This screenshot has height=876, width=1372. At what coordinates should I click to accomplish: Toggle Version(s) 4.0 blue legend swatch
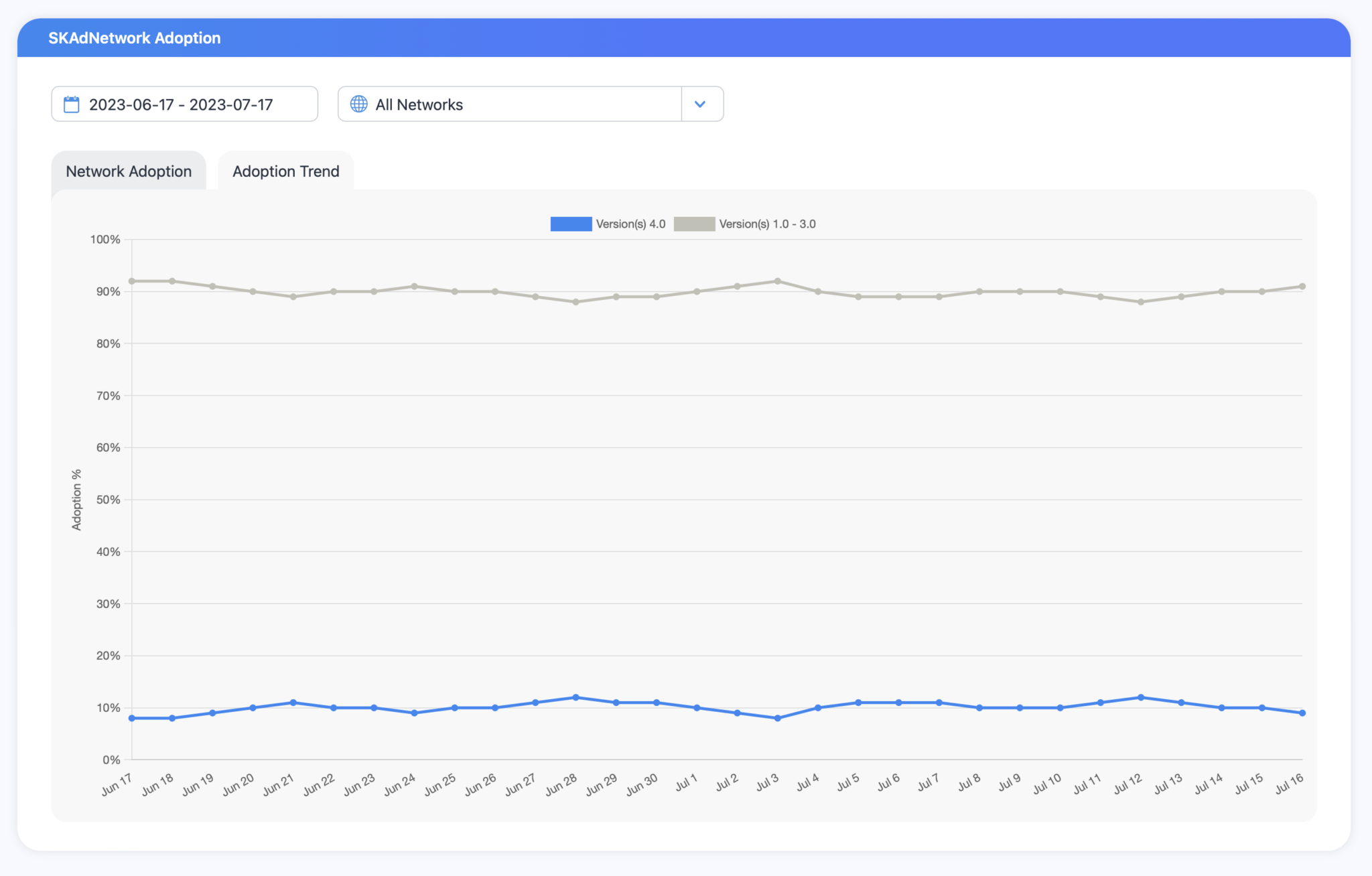coord(571,224)
